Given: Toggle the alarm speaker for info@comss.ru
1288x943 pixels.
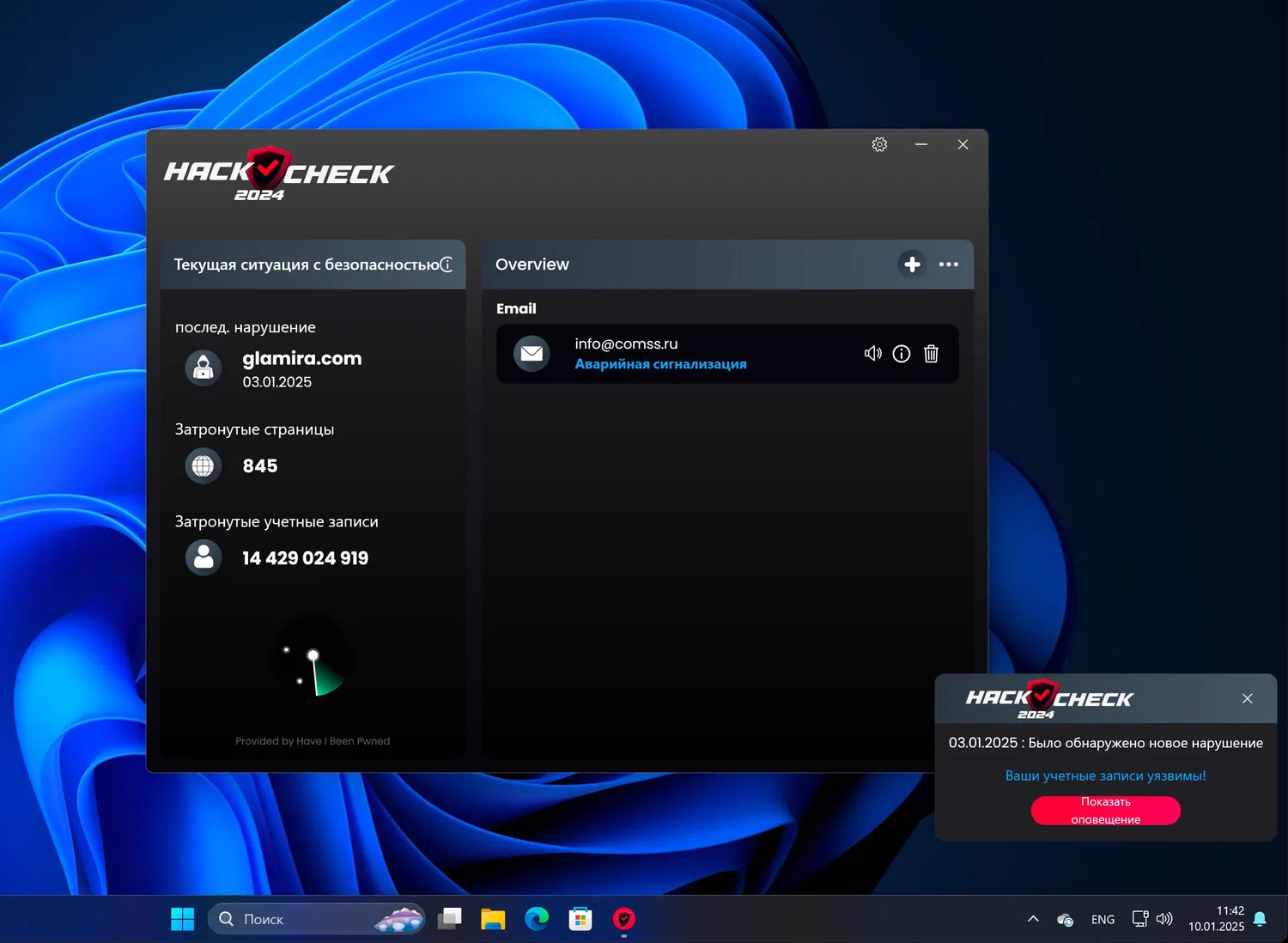Looking at the screenshot, I should (872, 354).
